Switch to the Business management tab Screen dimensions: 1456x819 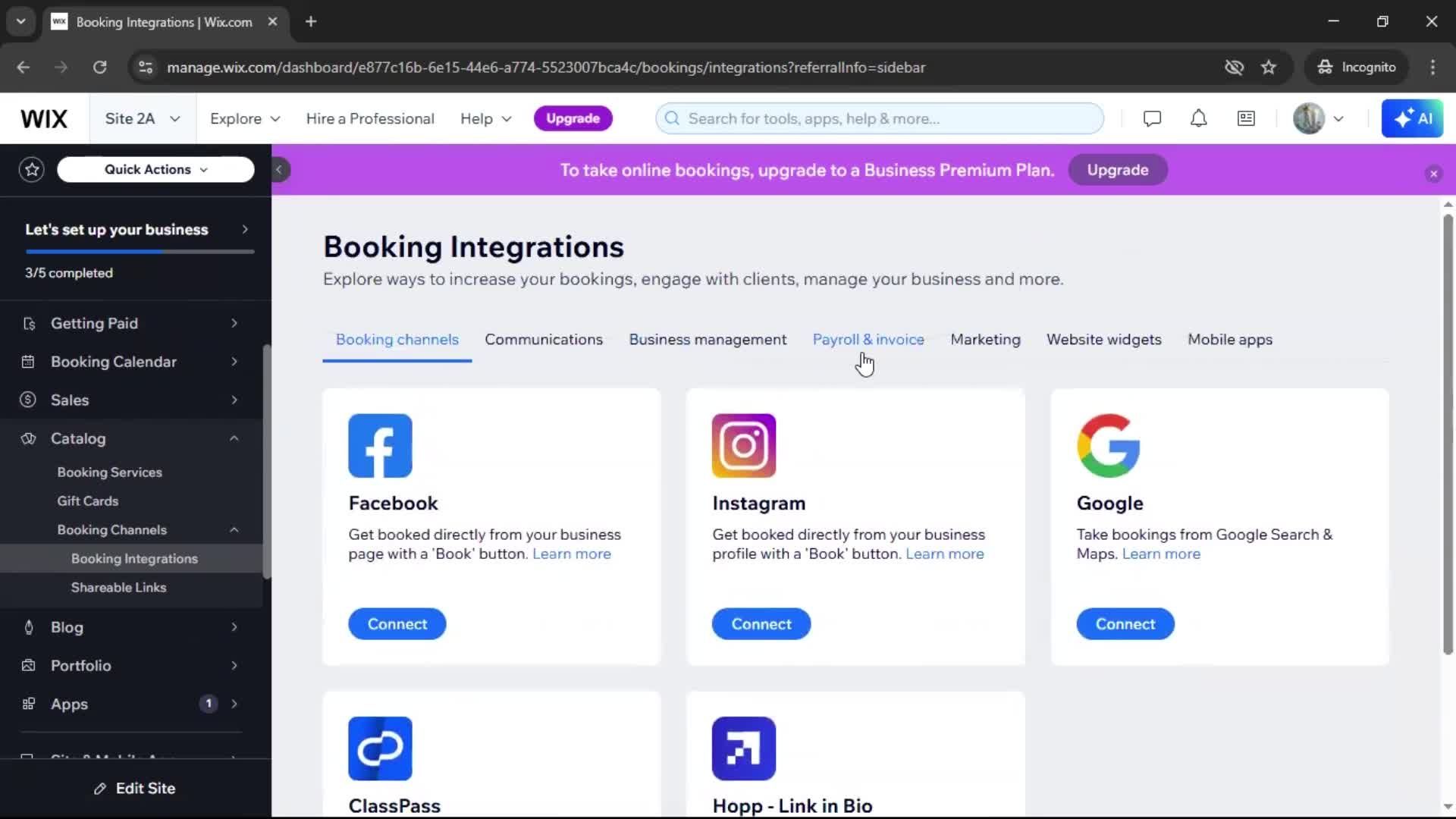pyautogui.click(x=708, y=340)
